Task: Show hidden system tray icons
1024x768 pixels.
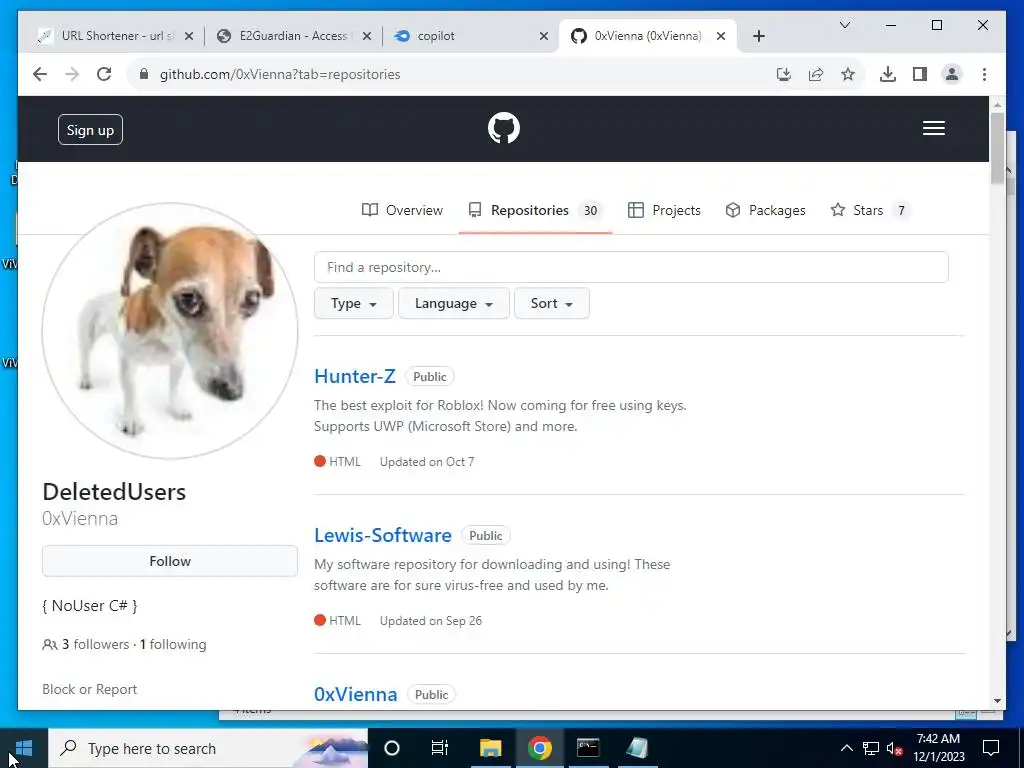Action: [x=846, y=748]
